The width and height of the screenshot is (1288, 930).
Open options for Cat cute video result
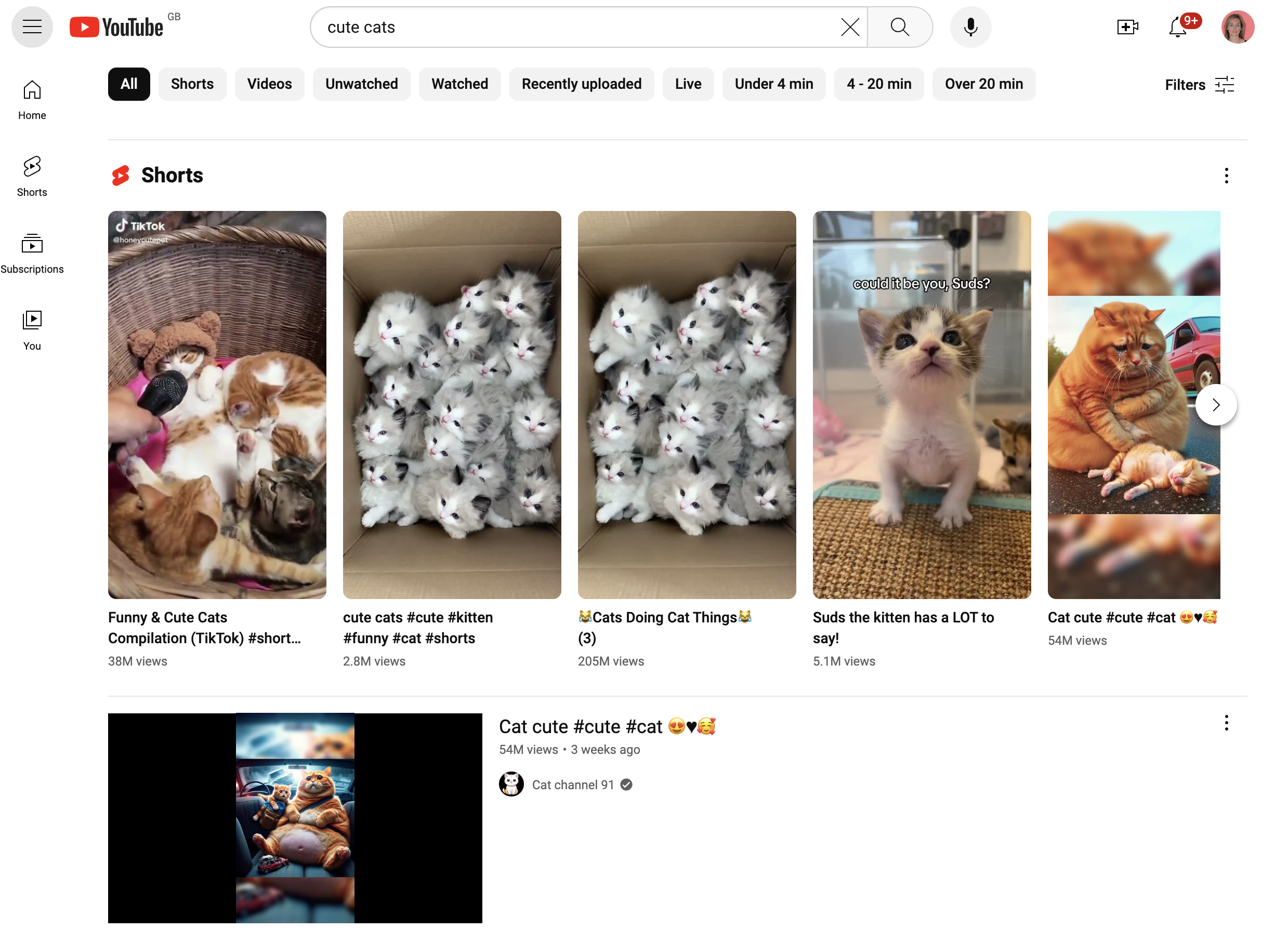tap(1226, 723)
